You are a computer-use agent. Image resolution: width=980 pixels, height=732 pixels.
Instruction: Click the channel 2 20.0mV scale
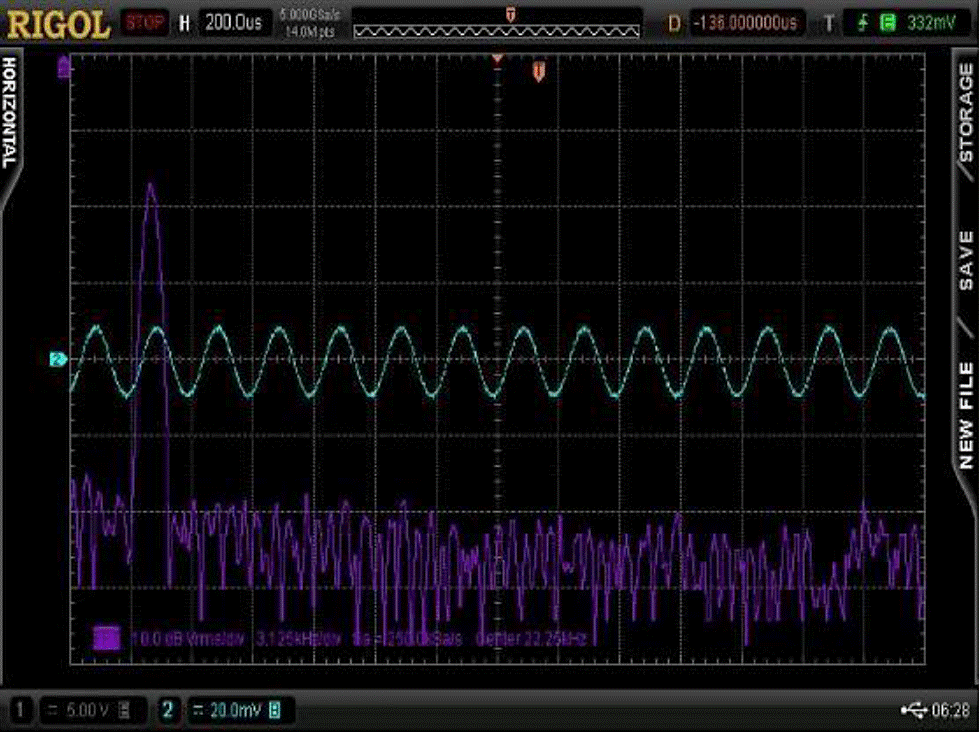coord(237,710)
